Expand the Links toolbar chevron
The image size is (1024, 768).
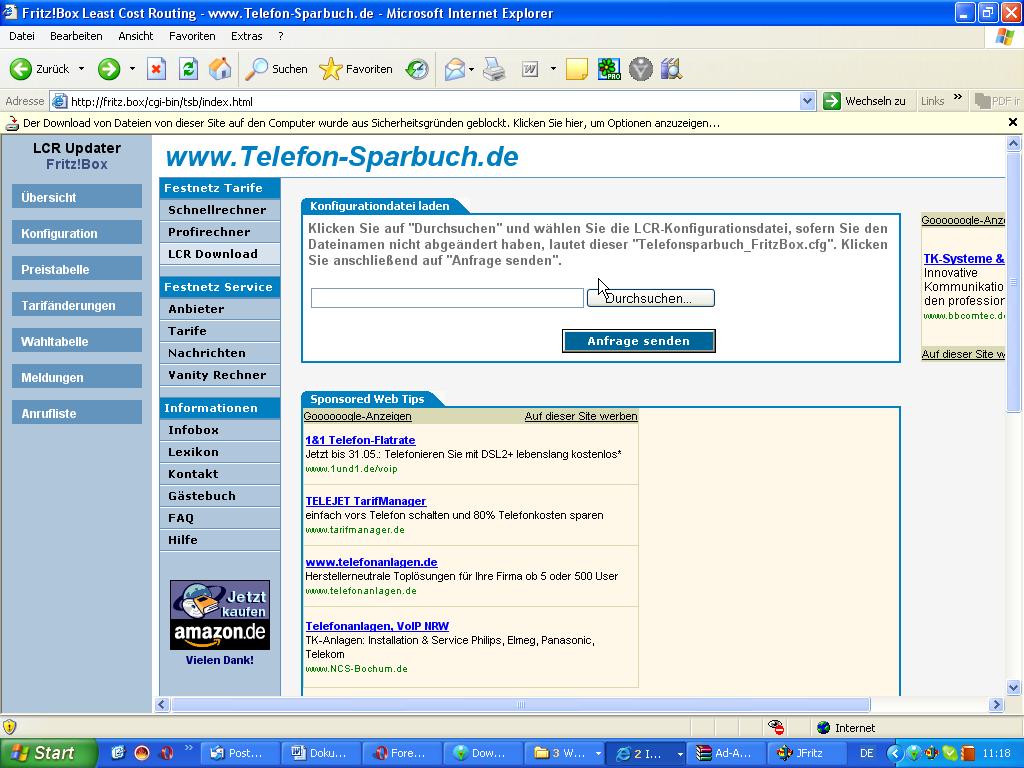[957, 98]
